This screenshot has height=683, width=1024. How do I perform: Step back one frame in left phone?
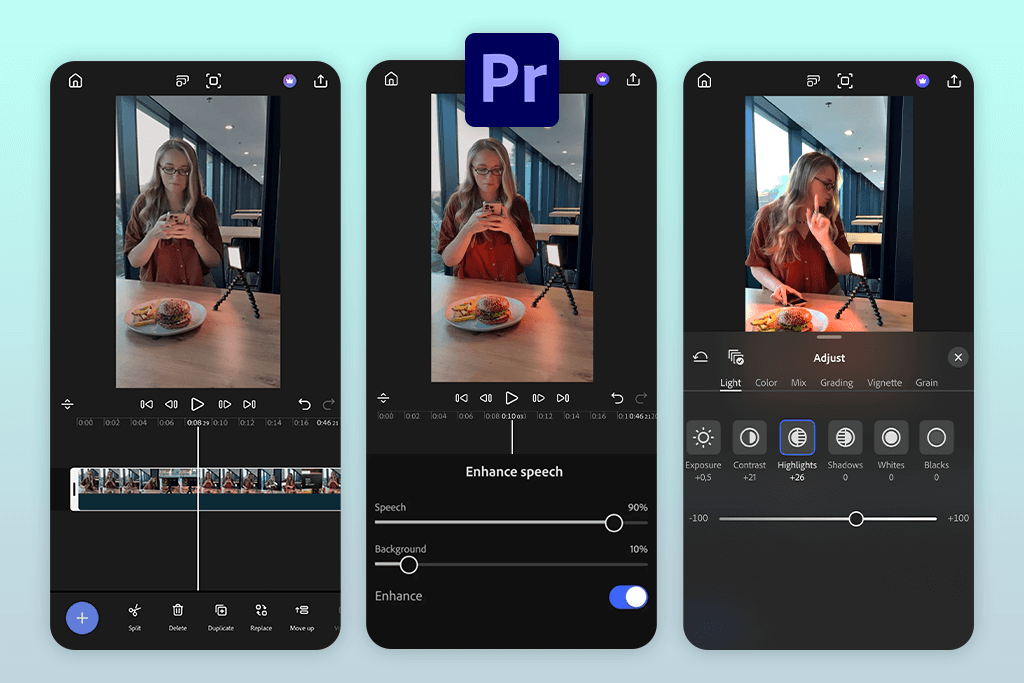point(171,404)
